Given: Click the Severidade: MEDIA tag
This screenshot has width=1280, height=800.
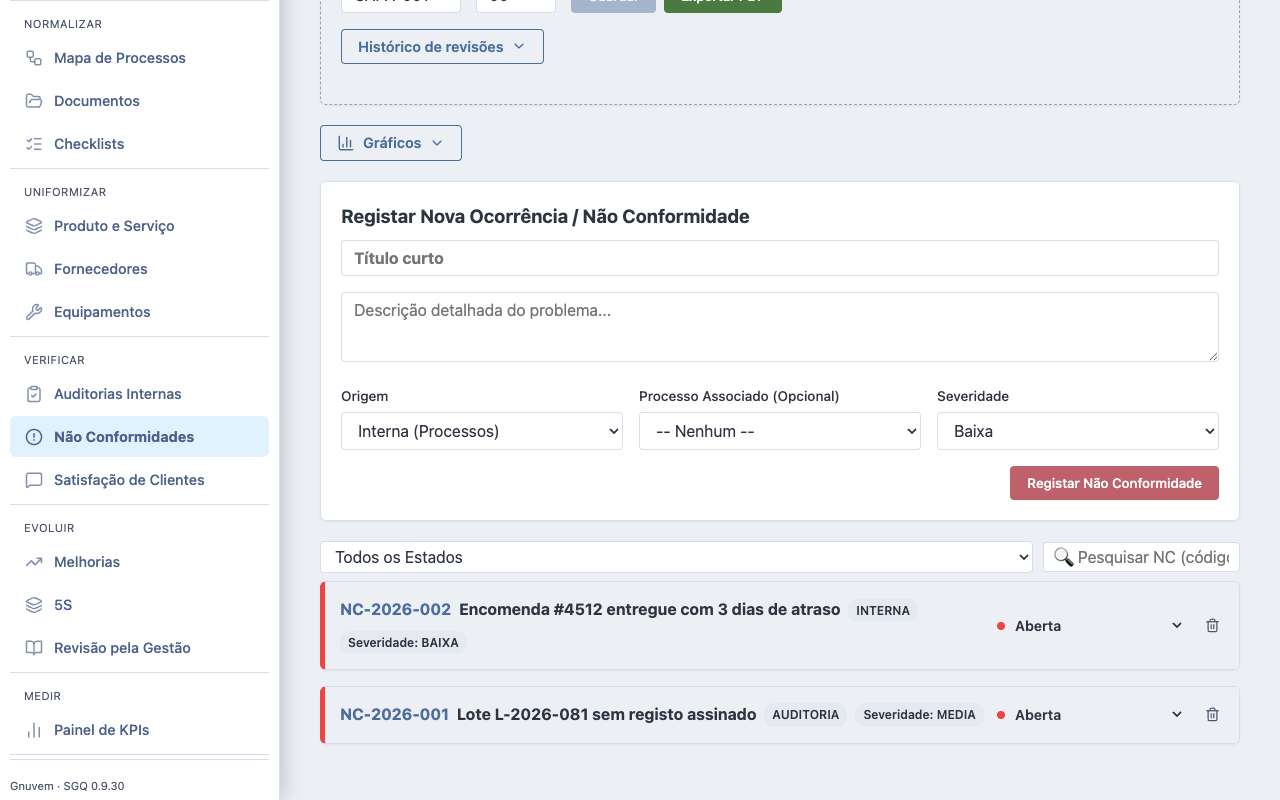Looking at the screenshot, I should click(x=919, y=715).
